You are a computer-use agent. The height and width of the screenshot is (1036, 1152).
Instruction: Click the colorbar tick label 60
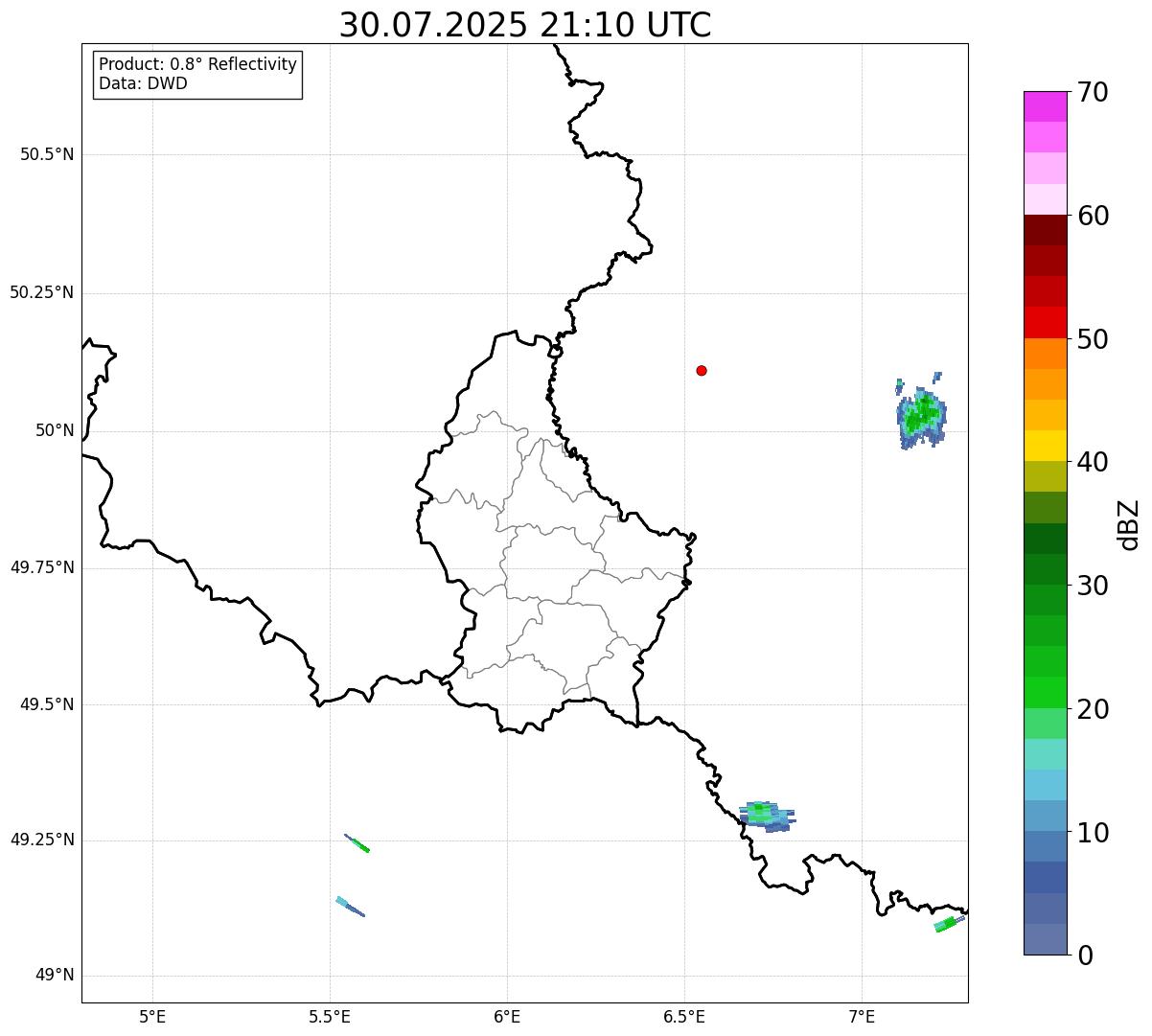1093,216
